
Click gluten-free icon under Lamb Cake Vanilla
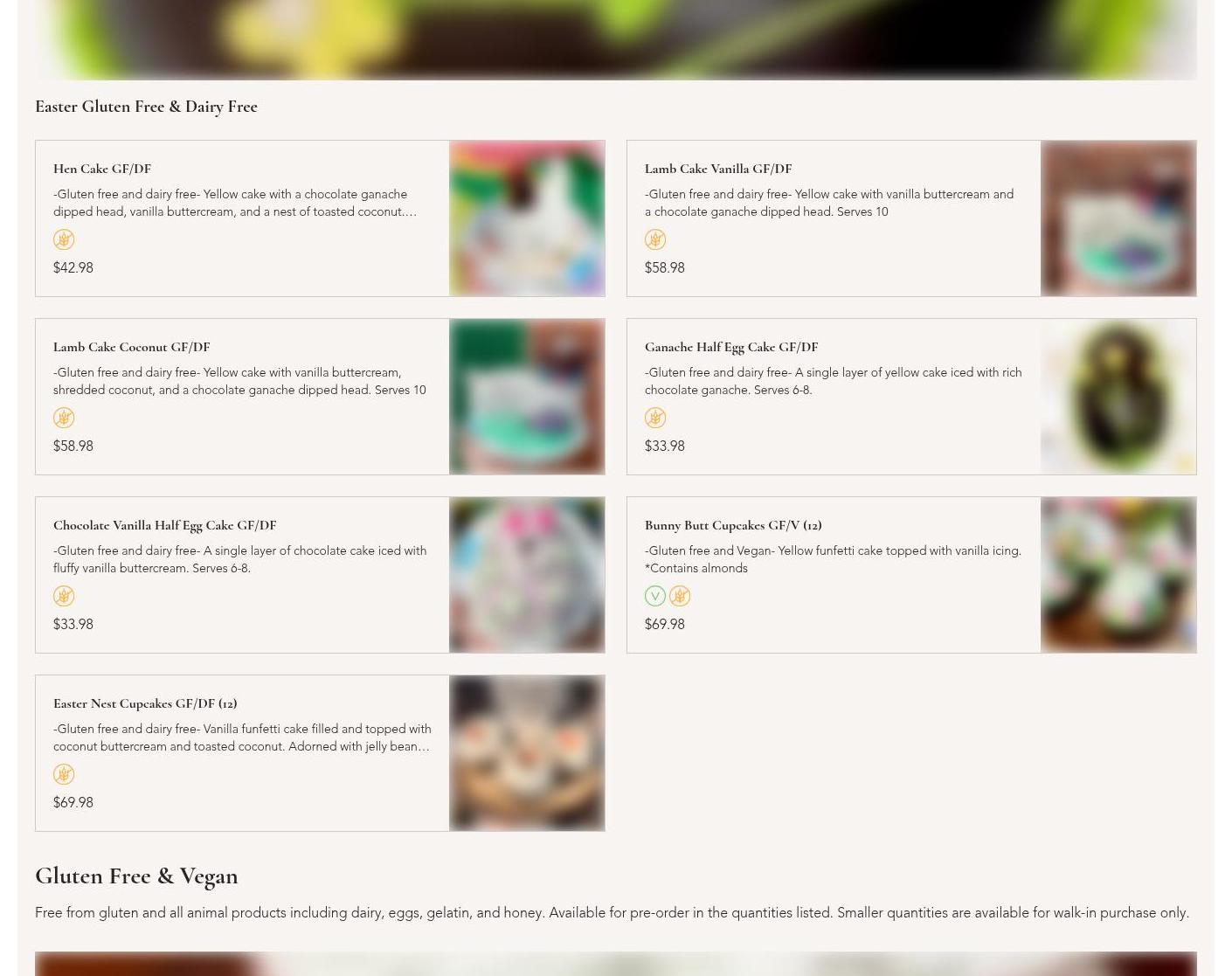pyautogui.click(x=655, y=239)
